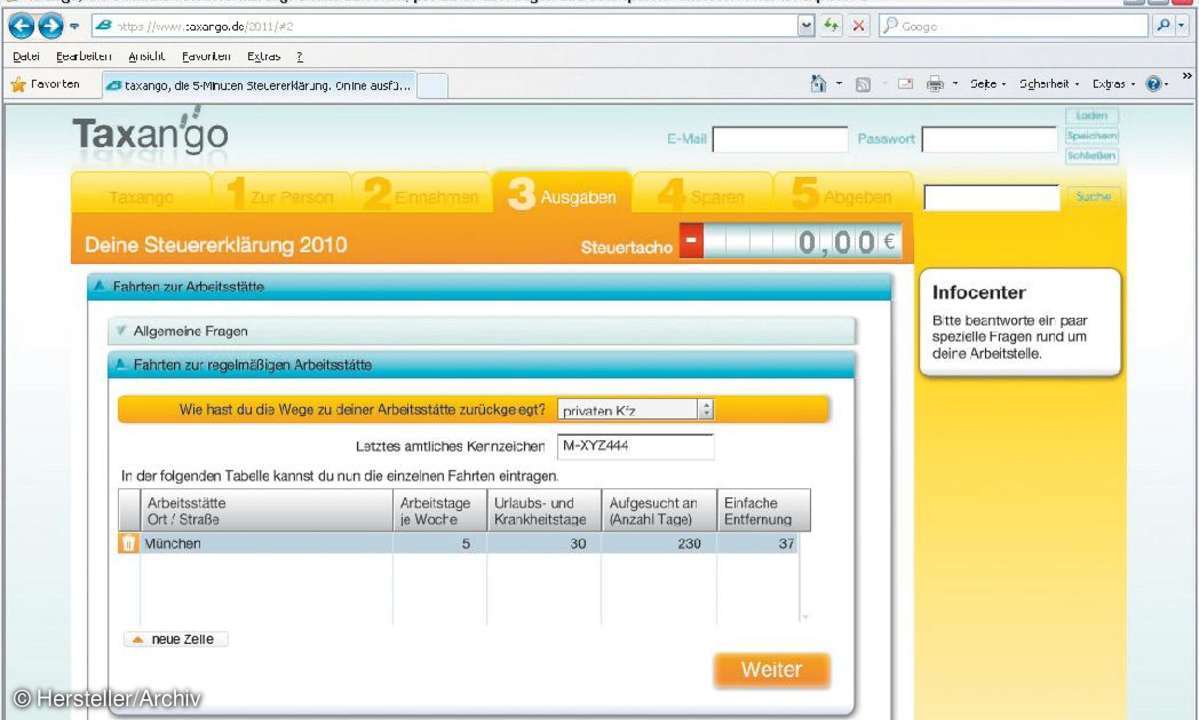Collapse the Fahrten zur Arbeitsstätte section
The image size is (1199, 720).
(x=489, y=287)
